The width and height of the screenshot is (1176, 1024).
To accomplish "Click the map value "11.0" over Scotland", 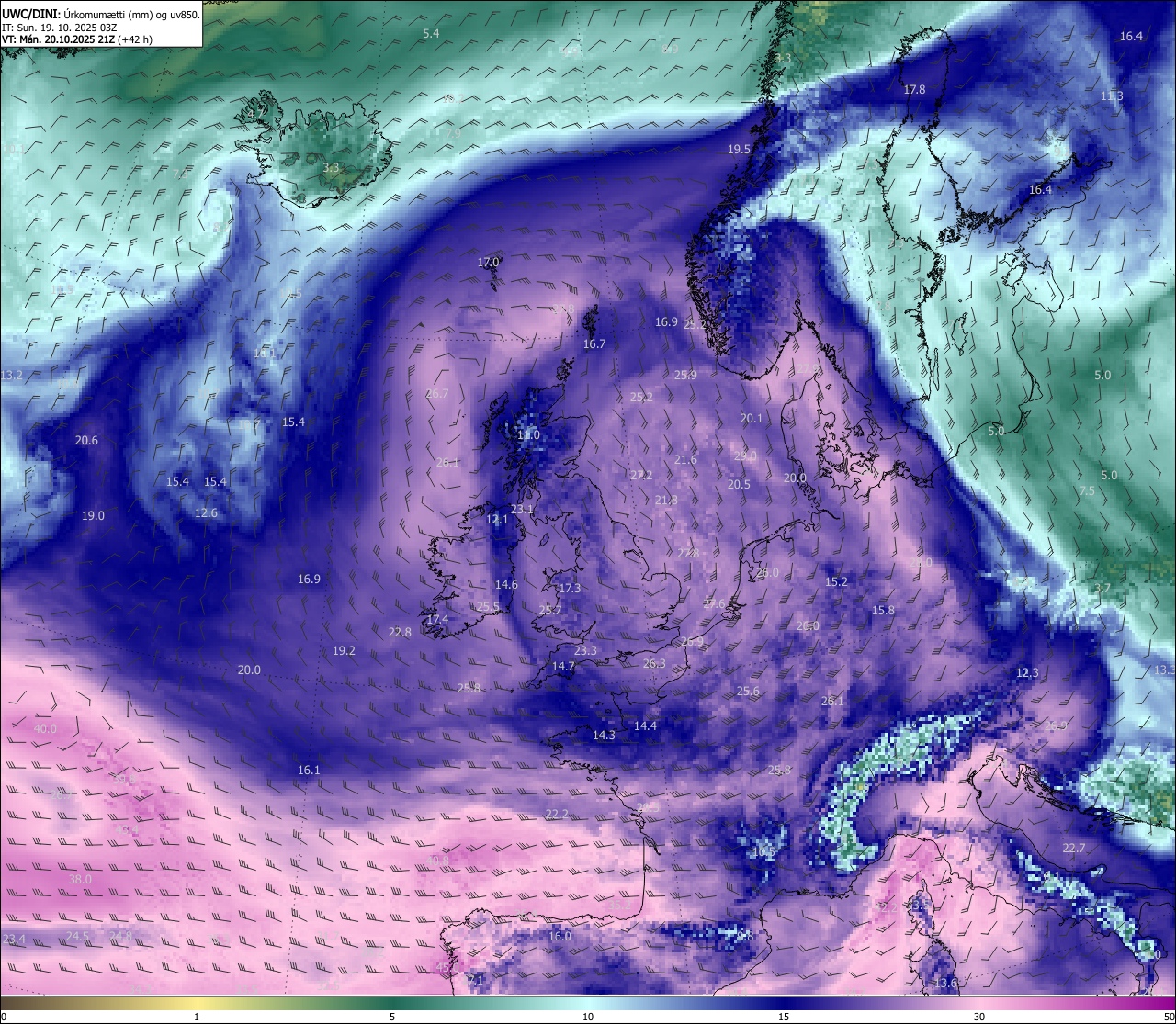I will pyautogui.click(x=528, y=435).
